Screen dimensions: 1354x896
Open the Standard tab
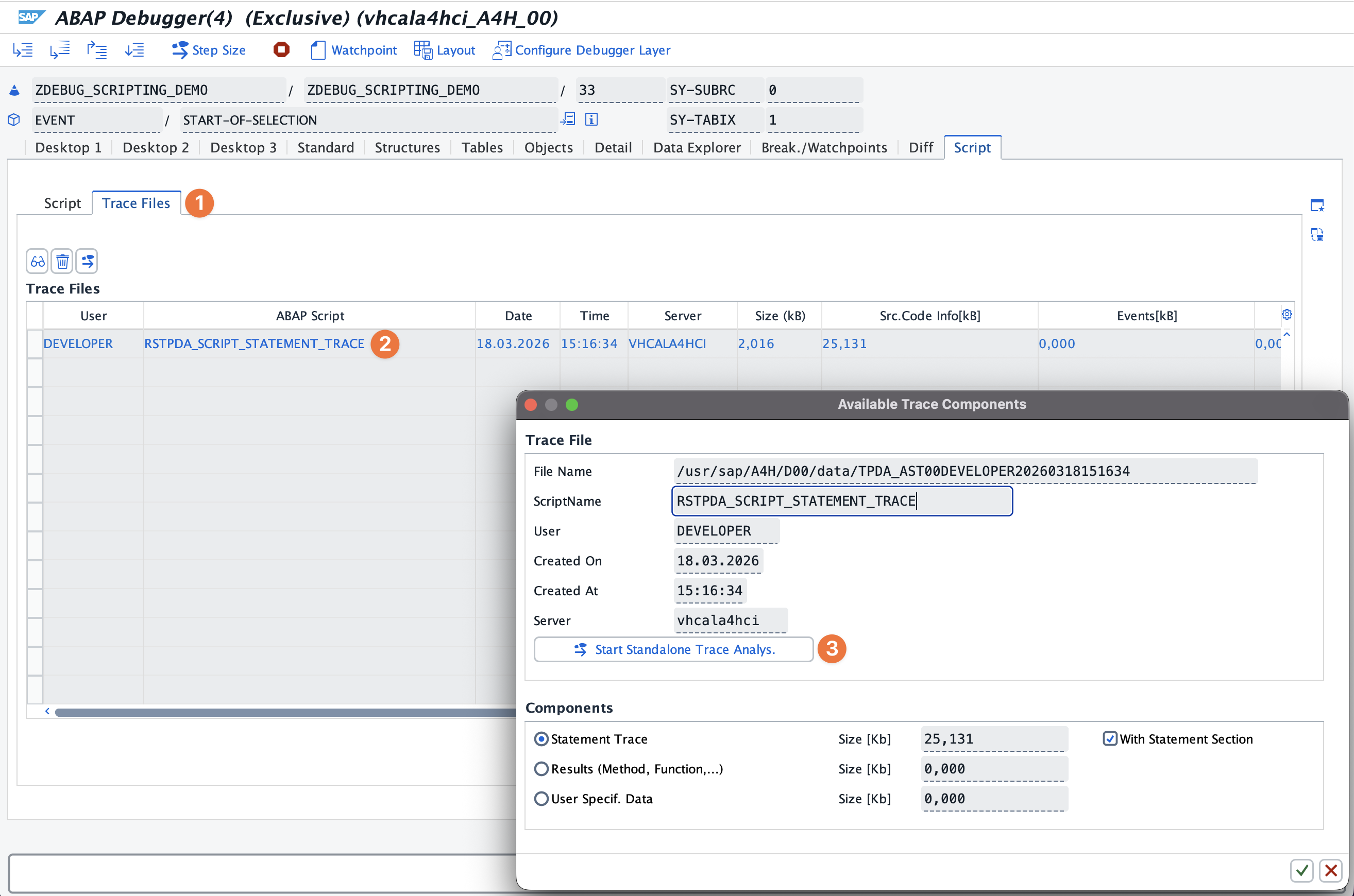point(325,147)
